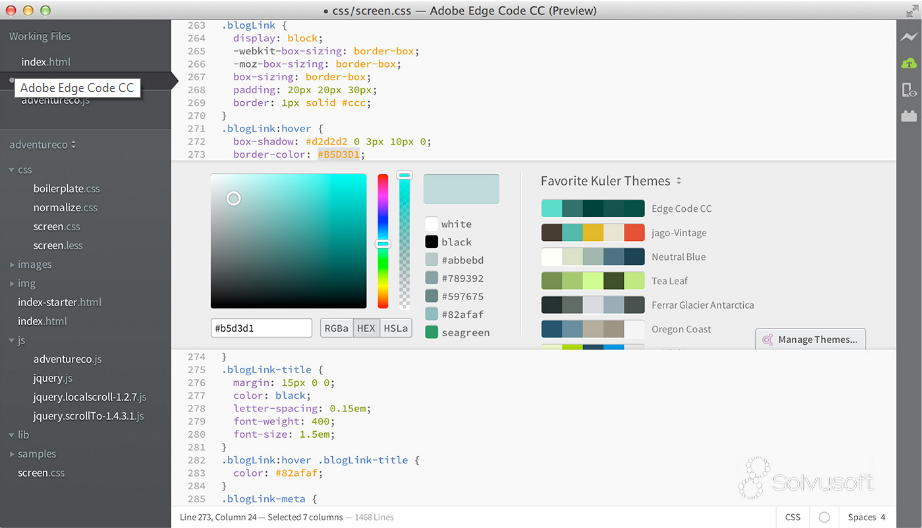Open screen.less file
The height and width of the screenshot is (528, 922).
click(58, 245)
